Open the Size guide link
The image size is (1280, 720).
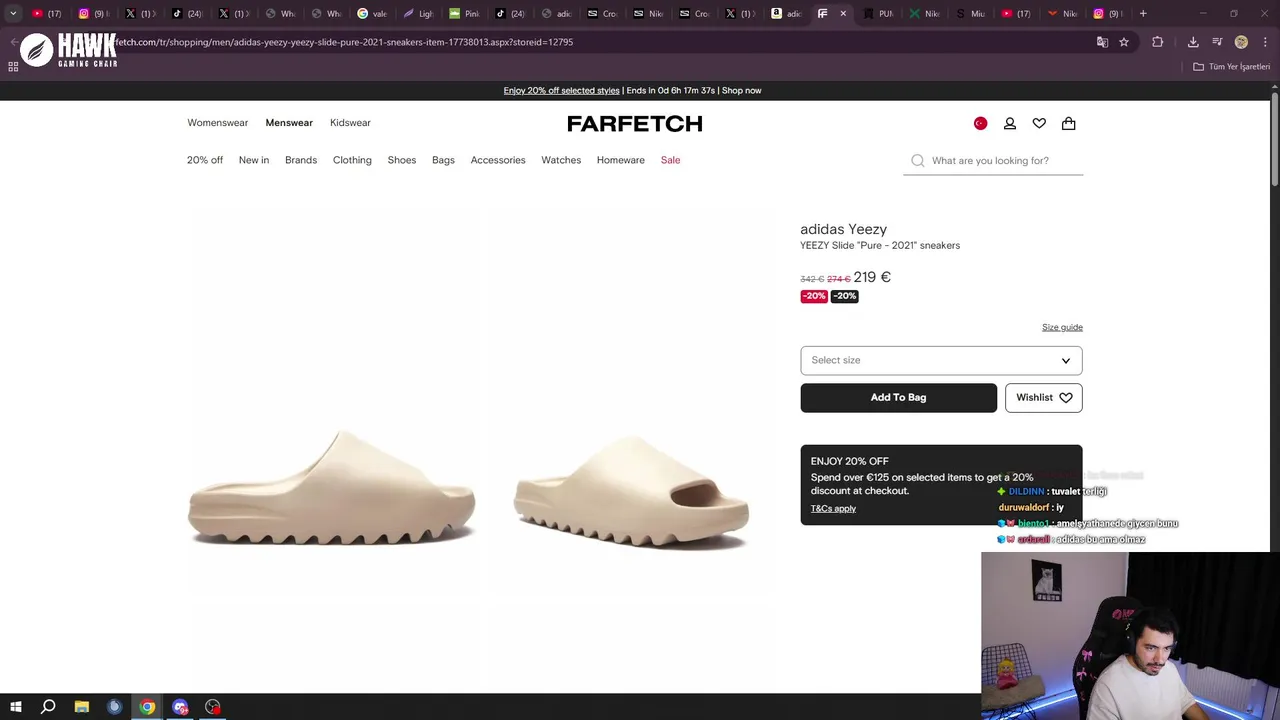click(1062, 327)
